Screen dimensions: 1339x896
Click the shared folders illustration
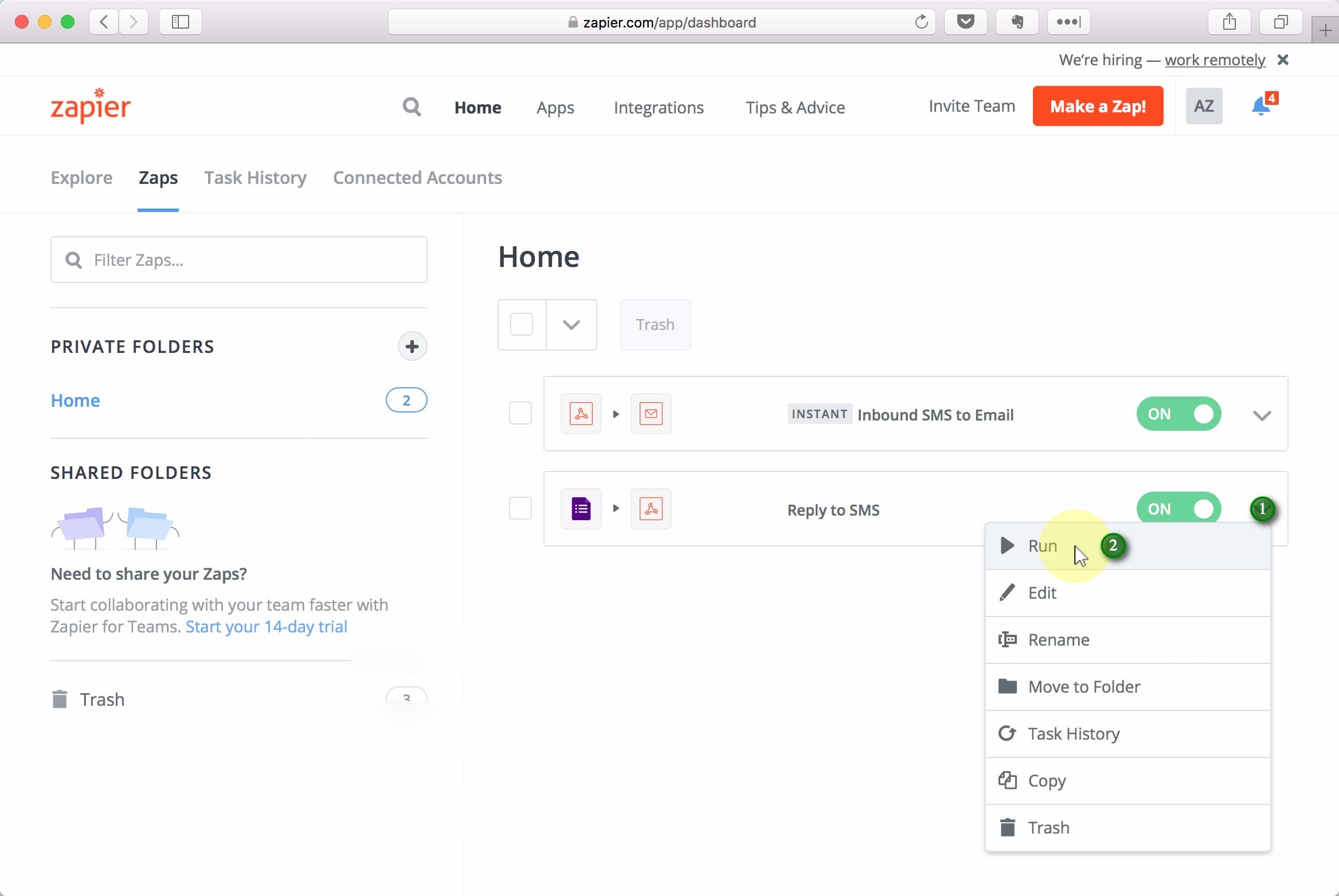click(115, 528)
